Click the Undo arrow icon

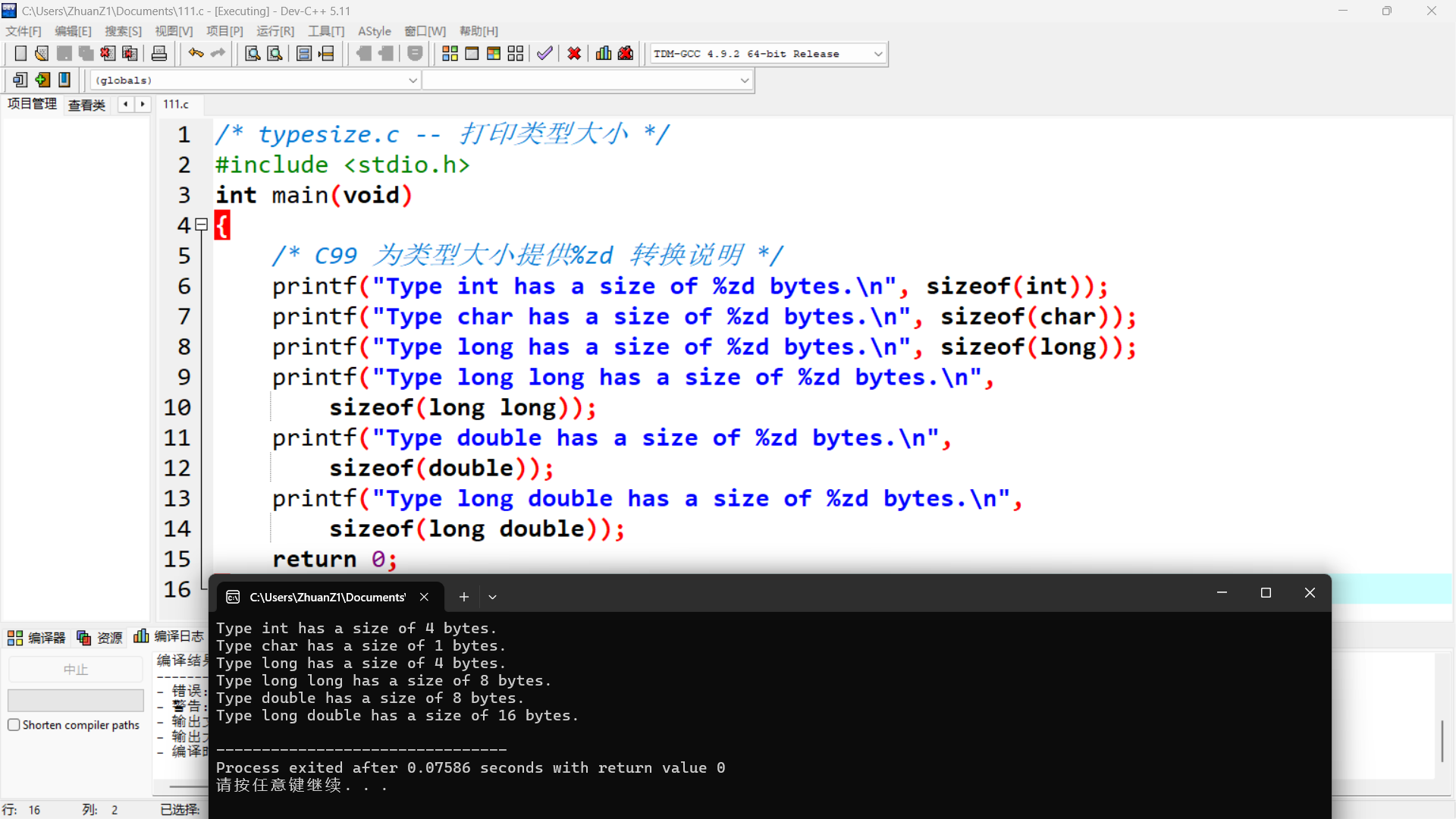tap(196, 53)
